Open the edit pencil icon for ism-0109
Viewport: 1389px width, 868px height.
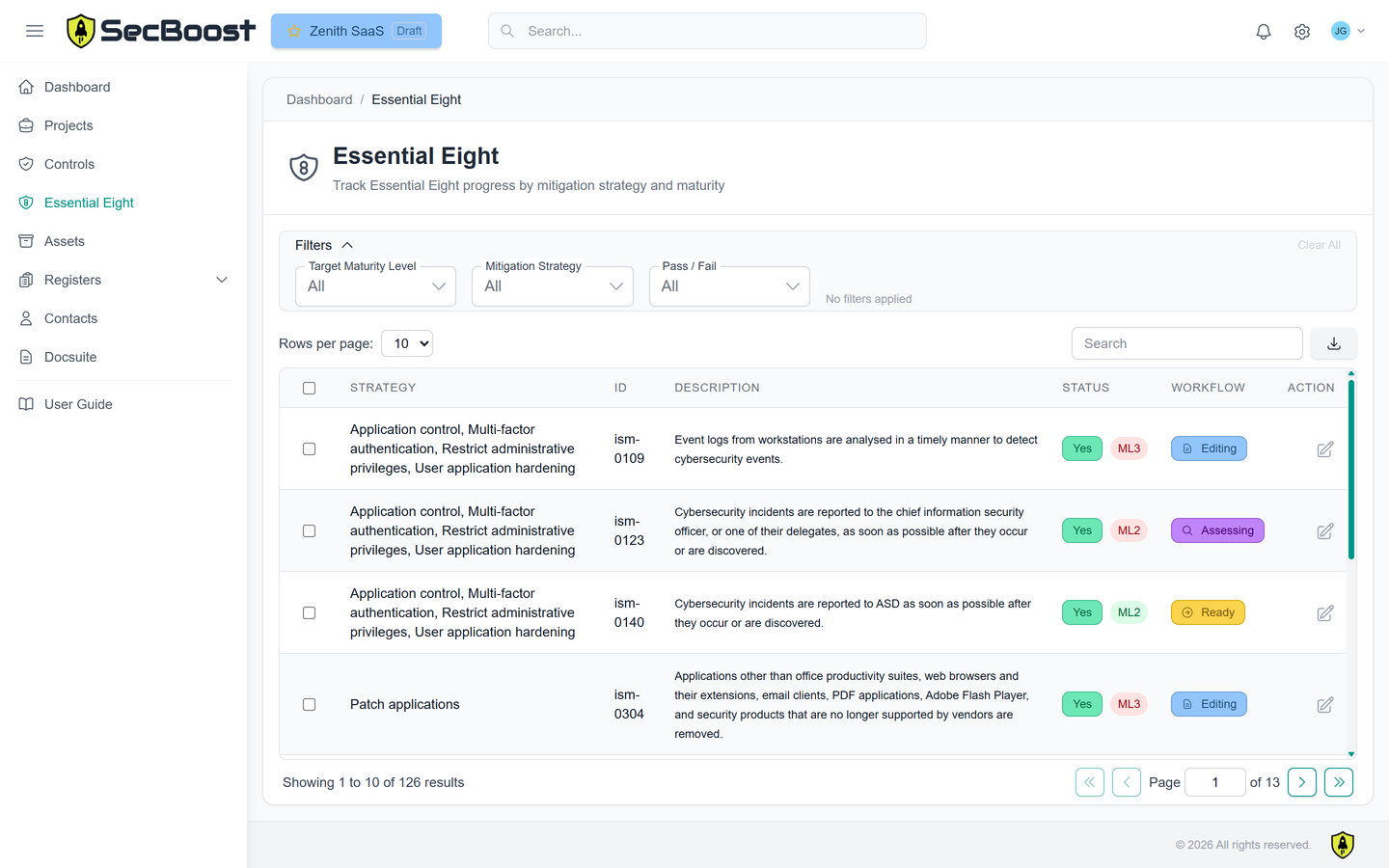coord(1324,448)
